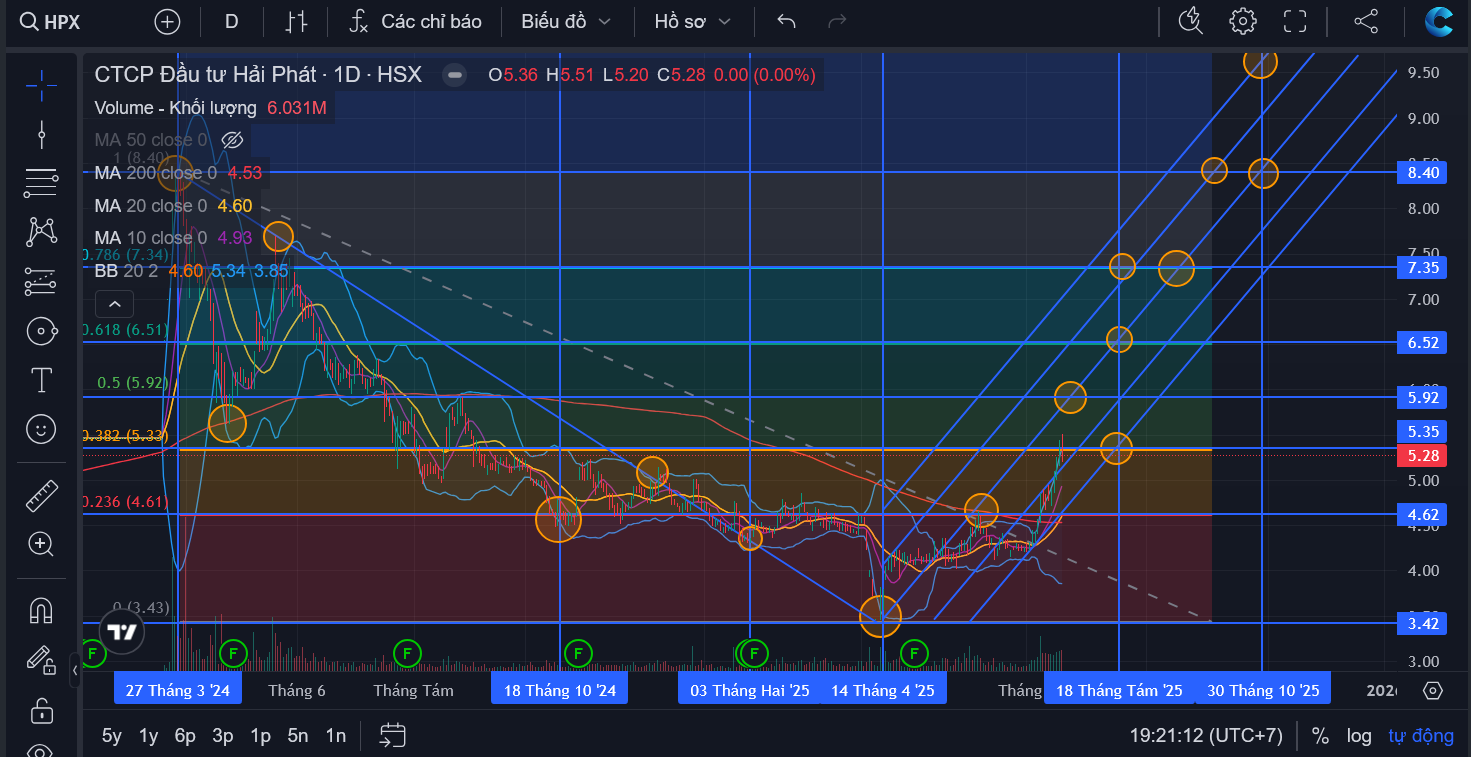Open the Các chỉ báo indicators dialog
The height and width of the screenshot is (757, 1471).
[x=415, y=21]
